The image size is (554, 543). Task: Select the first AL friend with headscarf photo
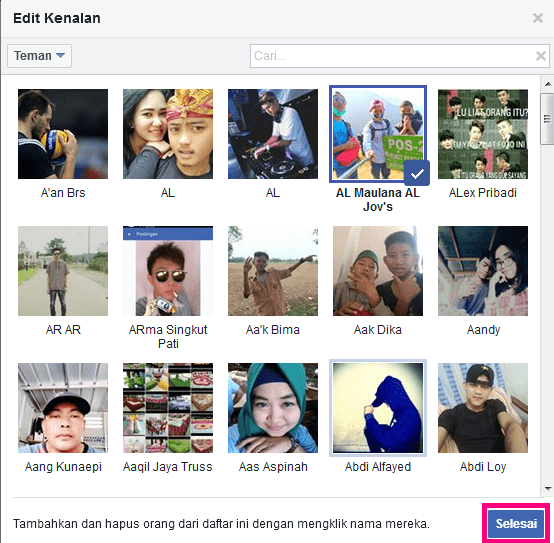[x=168, y=134]
